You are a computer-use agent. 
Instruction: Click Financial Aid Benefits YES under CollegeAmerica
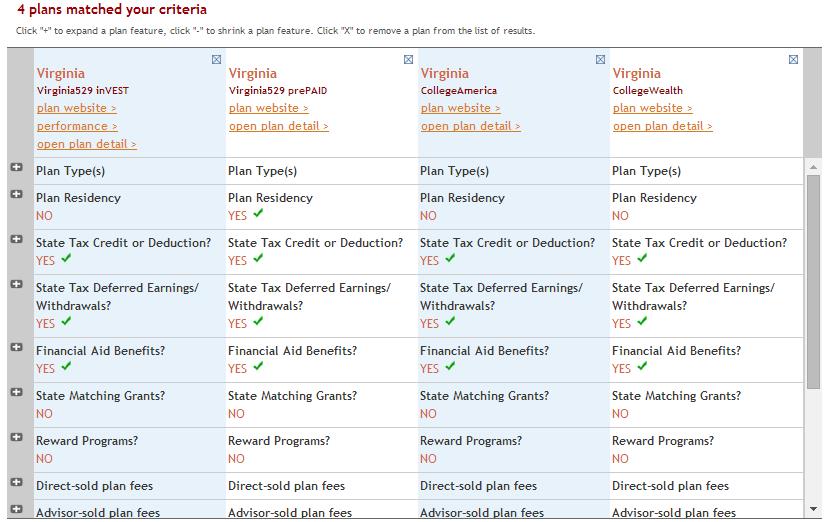point(429,369)
